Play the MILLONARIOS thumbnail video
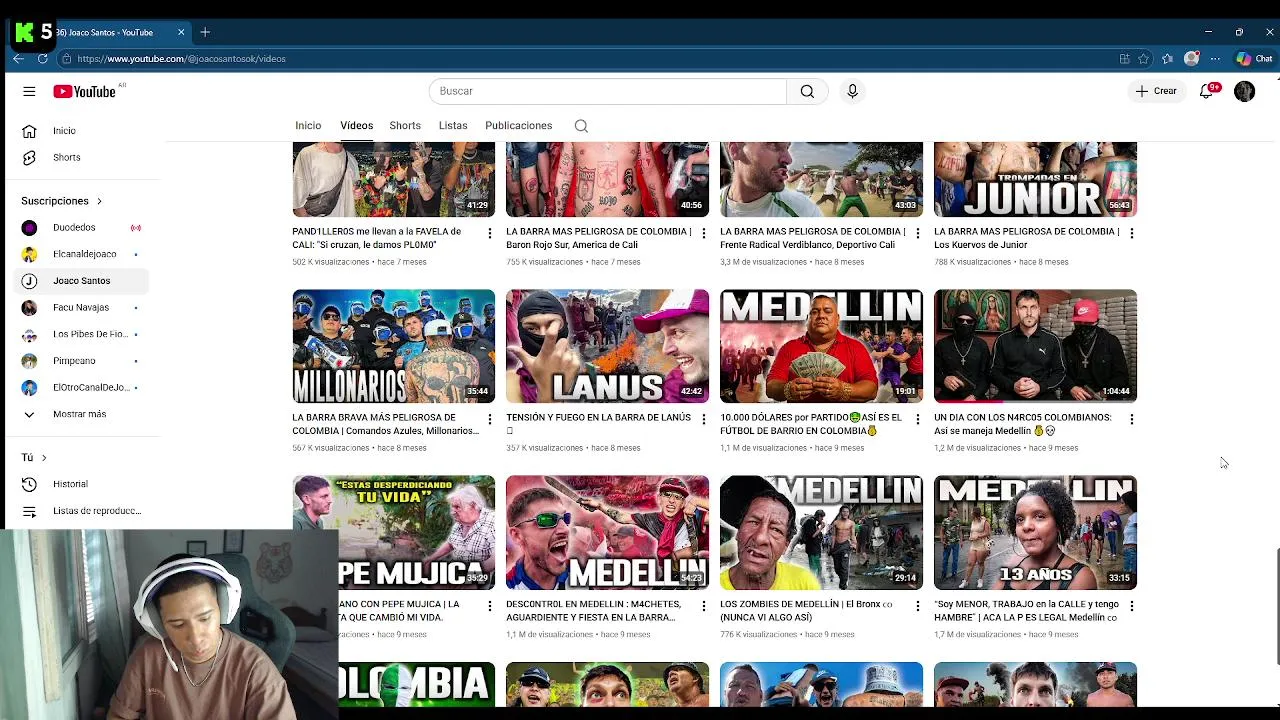This screenshot has width=1280, height=720. click(x=393, y=346)
